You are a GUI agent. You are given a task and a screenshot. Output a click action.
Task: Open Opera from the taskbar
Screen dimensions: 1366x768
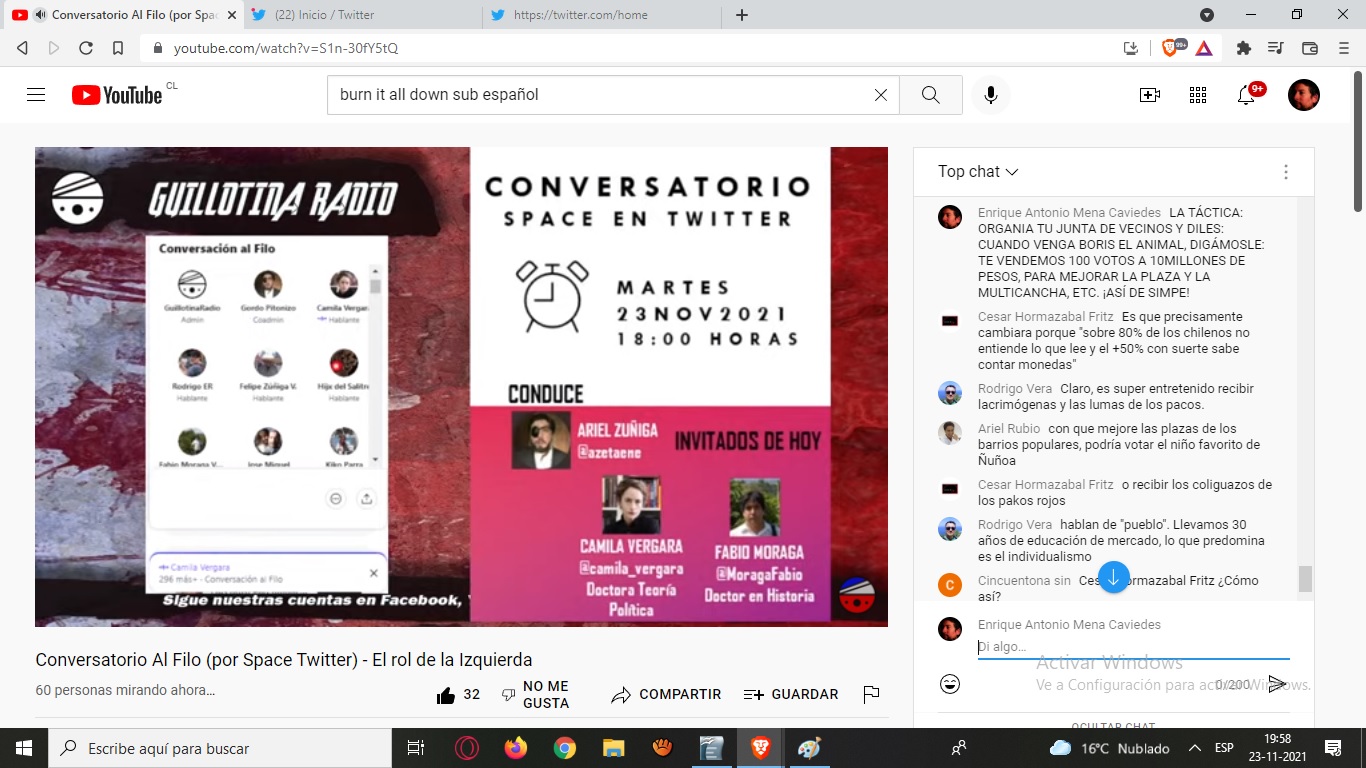click(467, 748)
